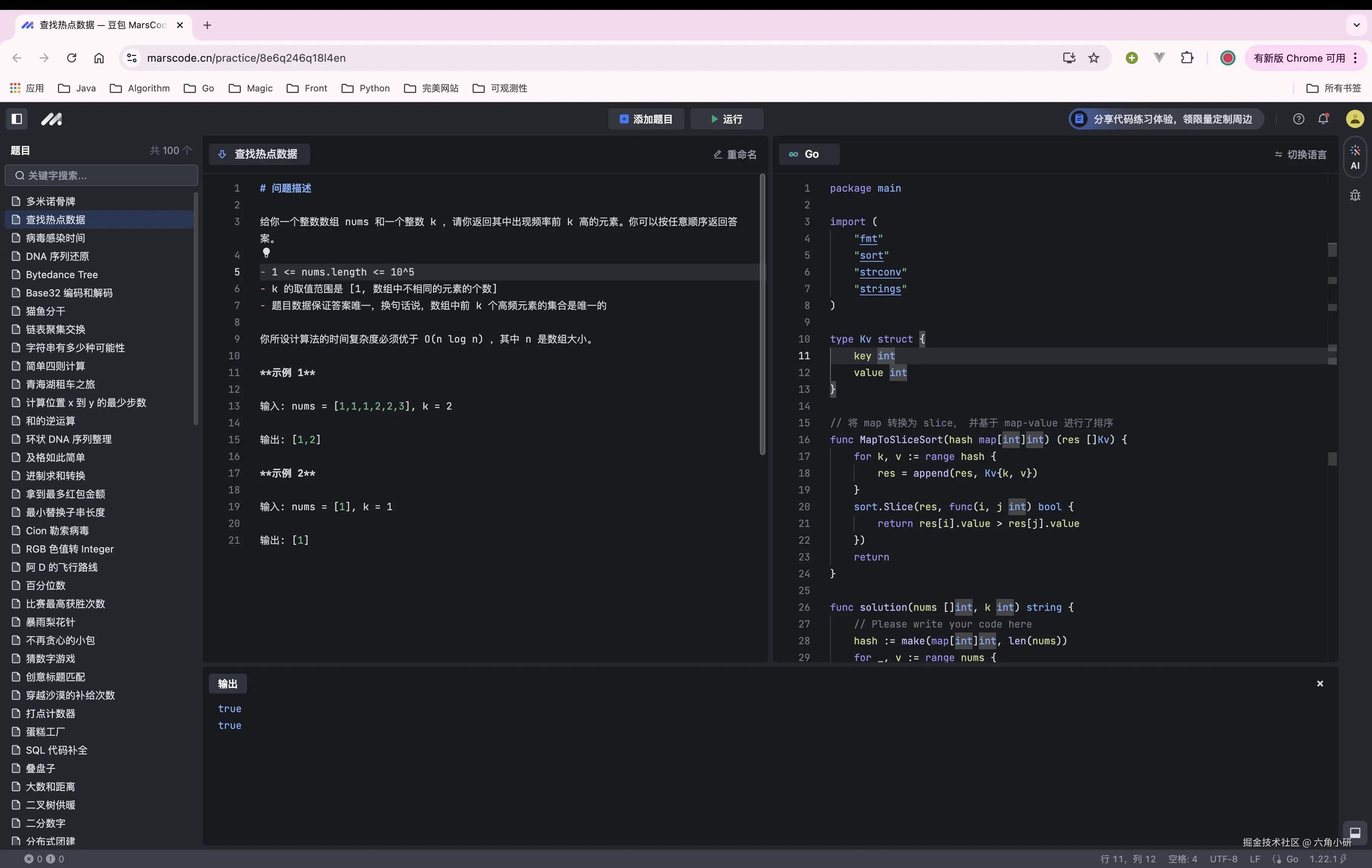Click the MarsCode logo icon
The image size is (1372, 868).
pos(51,119)
